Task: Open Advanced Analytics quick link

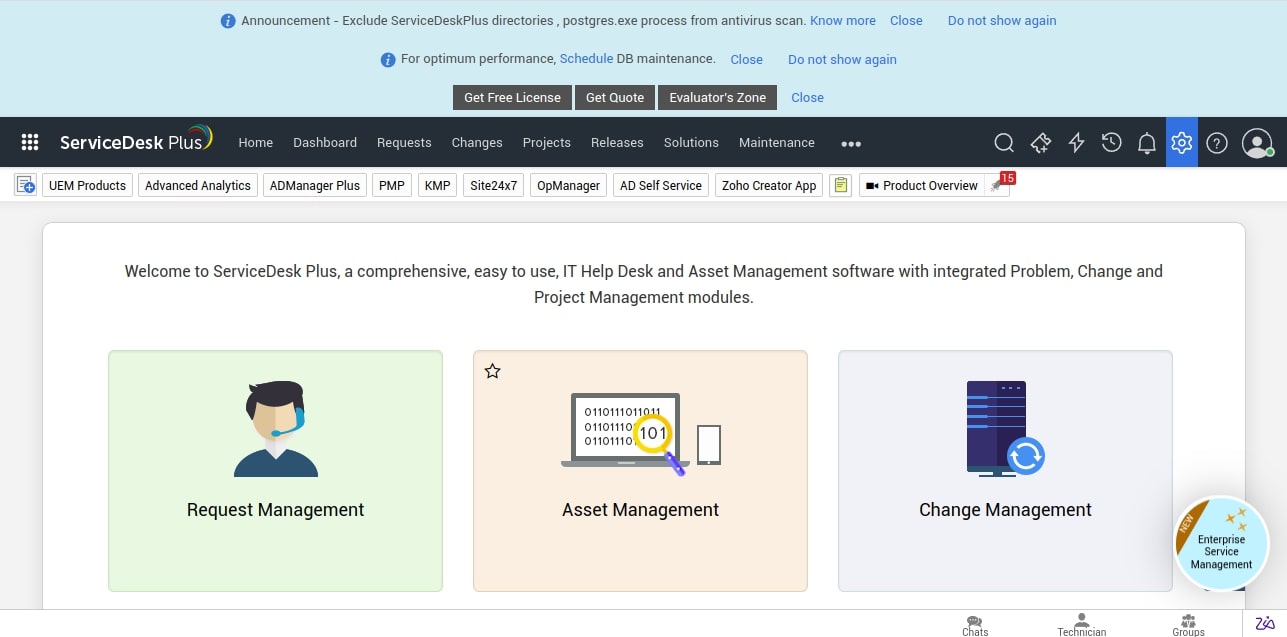Action: 198,185
